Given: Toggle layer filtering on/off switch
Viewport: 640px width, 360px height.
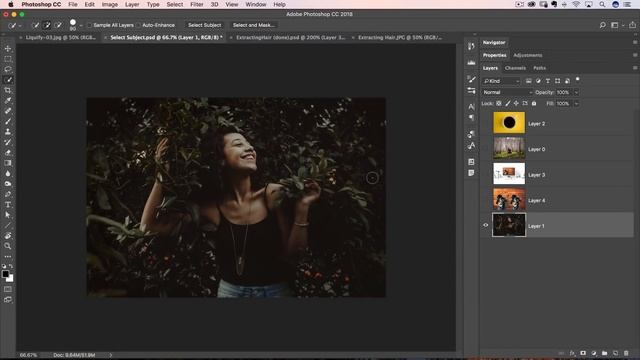Looking at the screenshot, I should pos(578,80).
